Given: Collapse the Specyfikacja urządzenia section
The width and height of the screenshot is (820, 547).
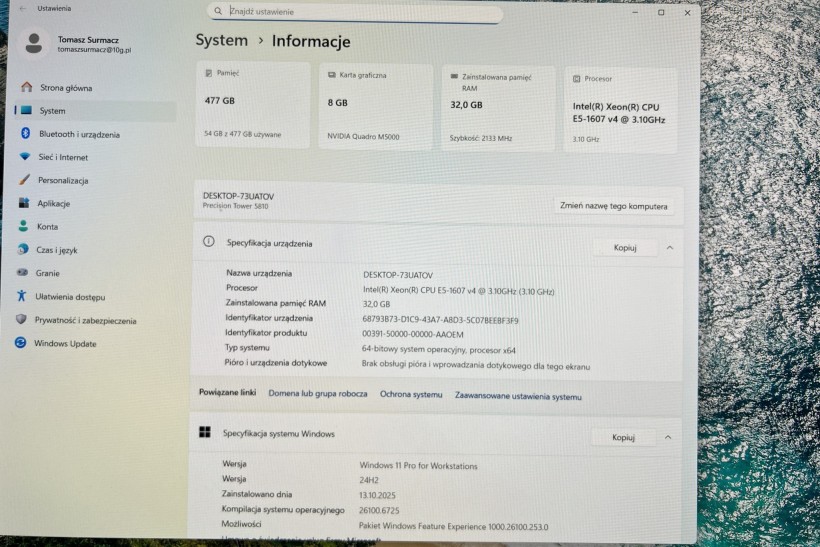Looking at the screenshot, I should [670, 247].
